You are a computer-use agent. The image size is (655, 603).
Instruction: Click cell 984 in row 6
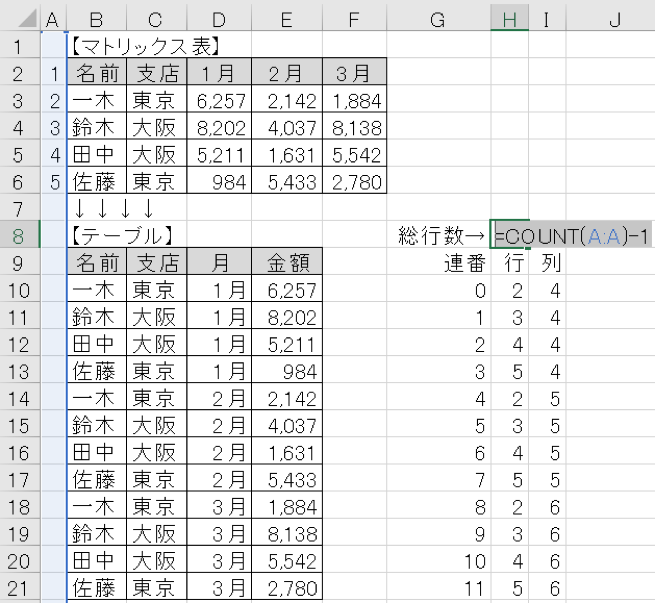(x=219, y=181)
